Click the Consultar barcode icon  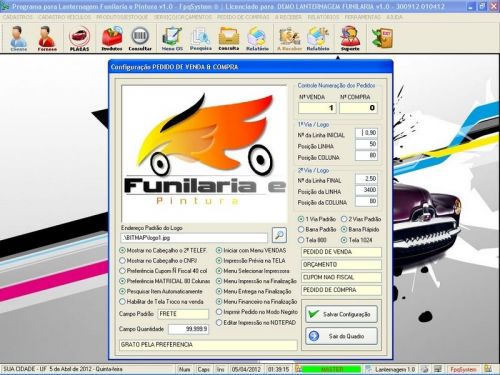pyautogui.click(x=140, y=39)
